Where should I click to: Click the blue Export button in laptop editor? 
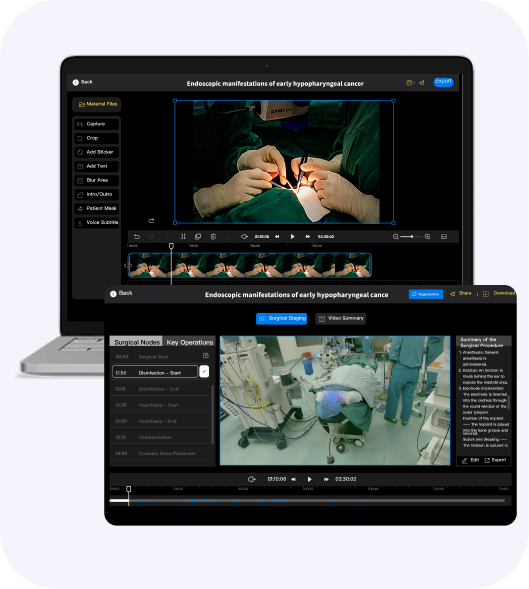tap(443, 82)
